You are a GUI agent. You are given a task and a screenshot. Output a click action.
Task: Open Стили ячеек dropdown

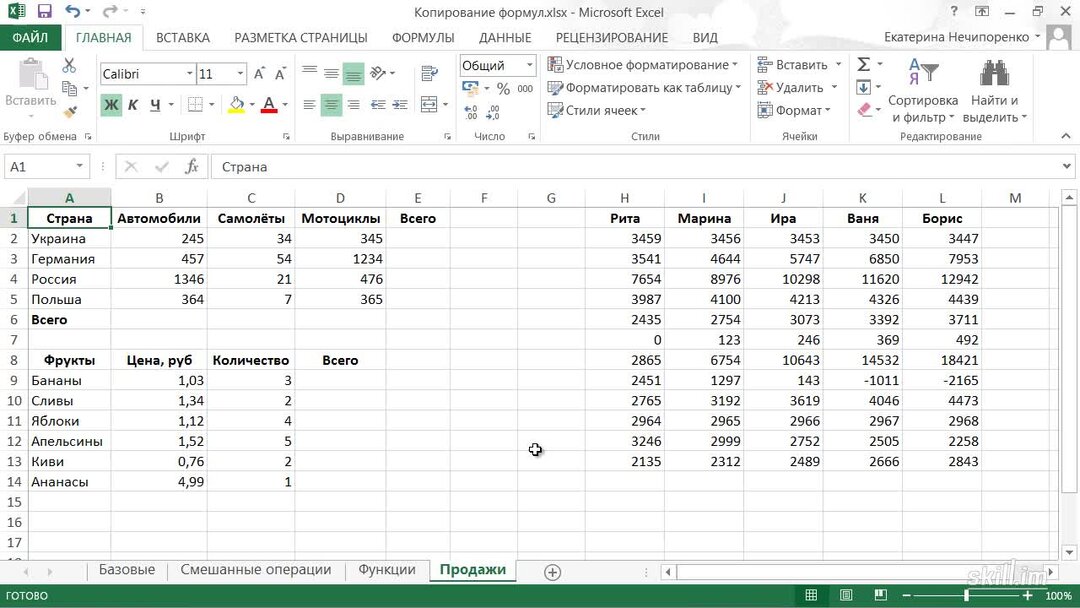596,110
